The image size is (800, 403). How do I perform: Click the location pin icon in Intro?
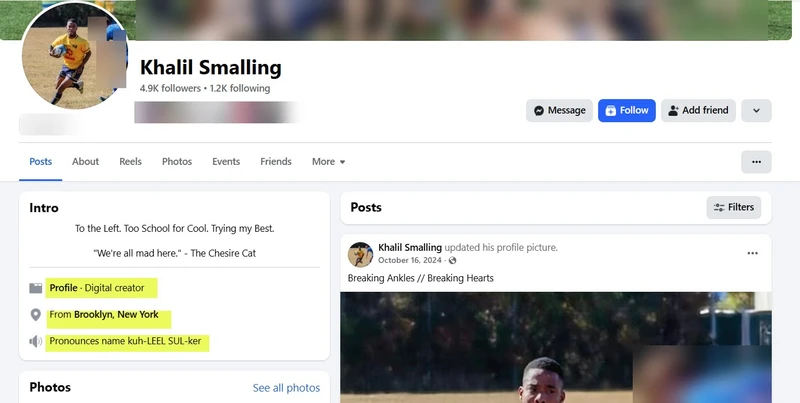(36, 315)
